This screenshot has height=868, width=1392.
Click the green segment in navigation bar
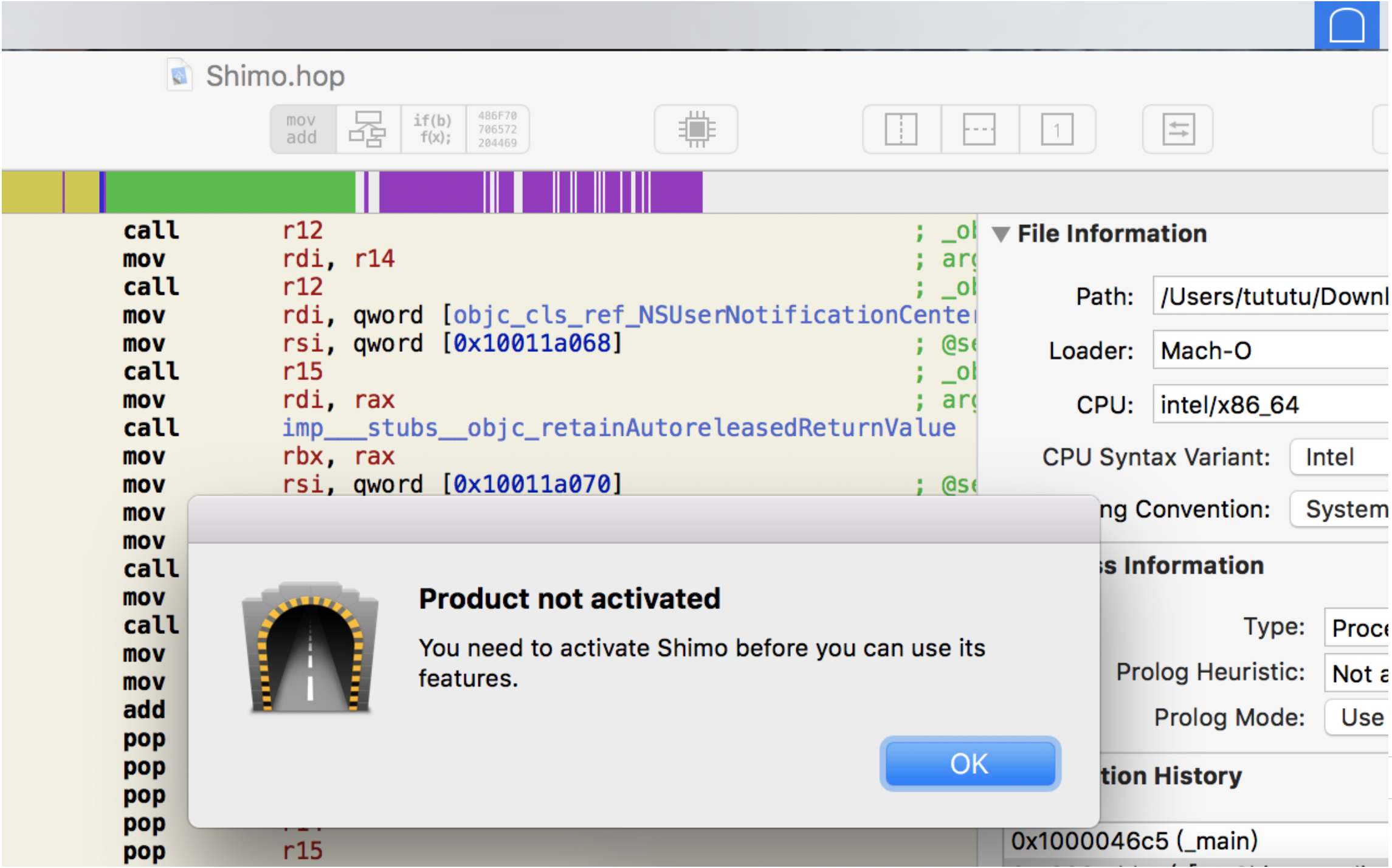point(230,192)
